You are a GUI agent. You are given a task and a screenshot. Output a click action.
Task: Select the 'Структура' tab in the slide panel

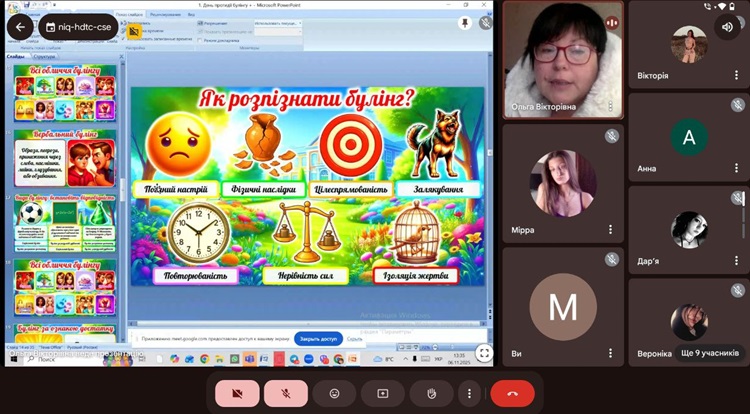(44, 57)
